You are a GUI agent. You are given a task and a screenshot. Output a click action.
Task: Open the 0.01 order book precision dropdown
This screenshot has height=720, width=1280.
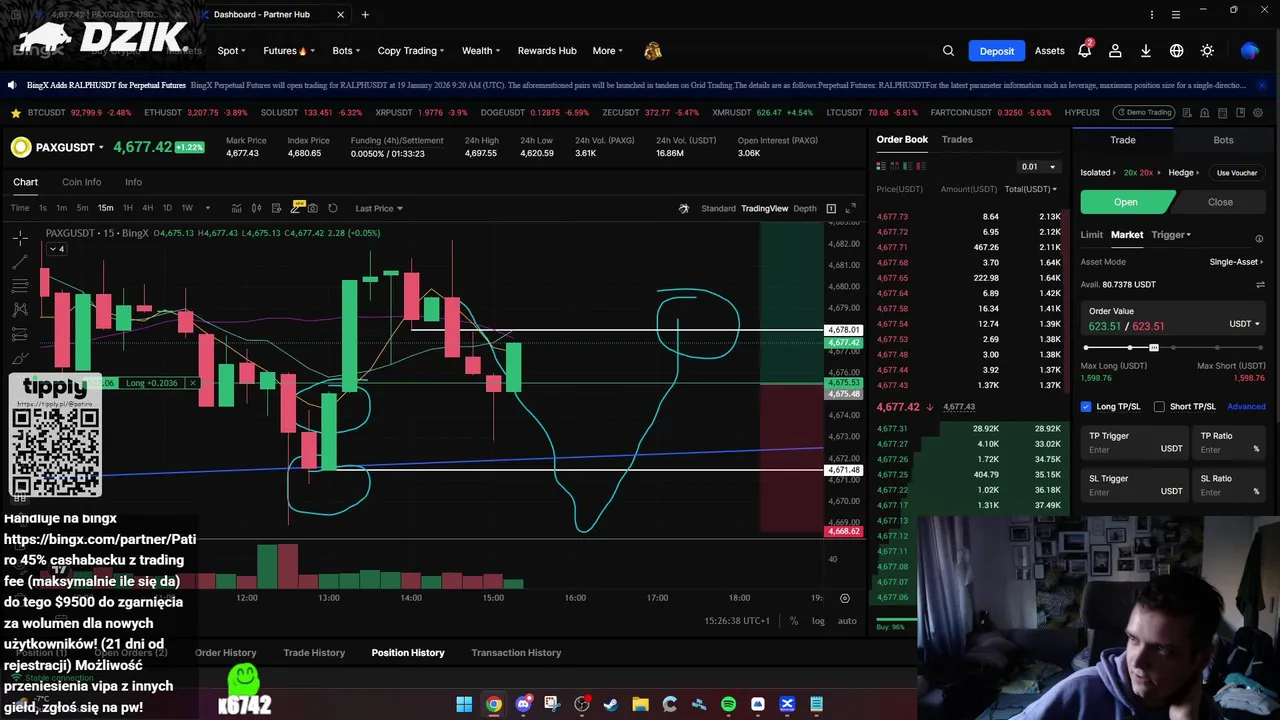coord(1038,167)
